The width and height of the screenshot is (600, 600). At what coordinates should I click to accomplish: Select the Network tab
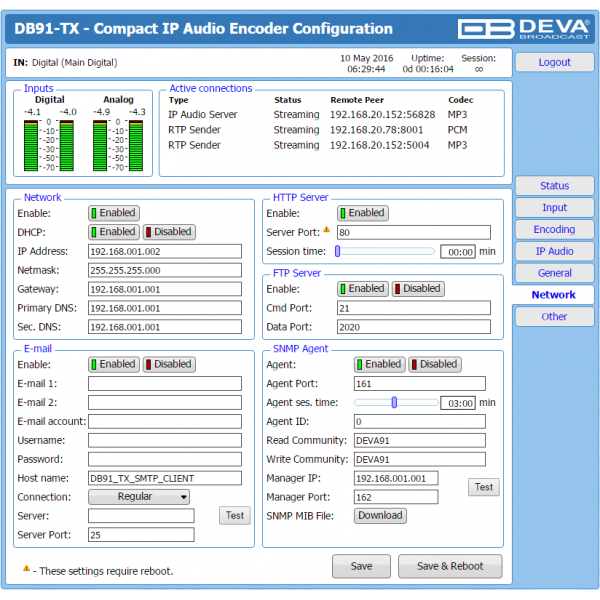553,295
